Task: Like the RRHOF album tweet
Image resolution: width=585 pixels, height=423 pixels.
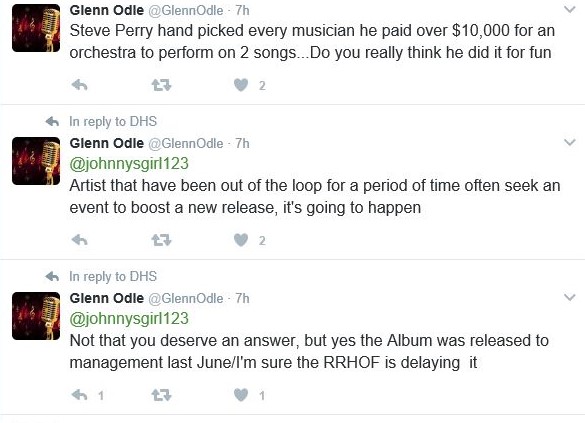Action: tap(241, 395)
